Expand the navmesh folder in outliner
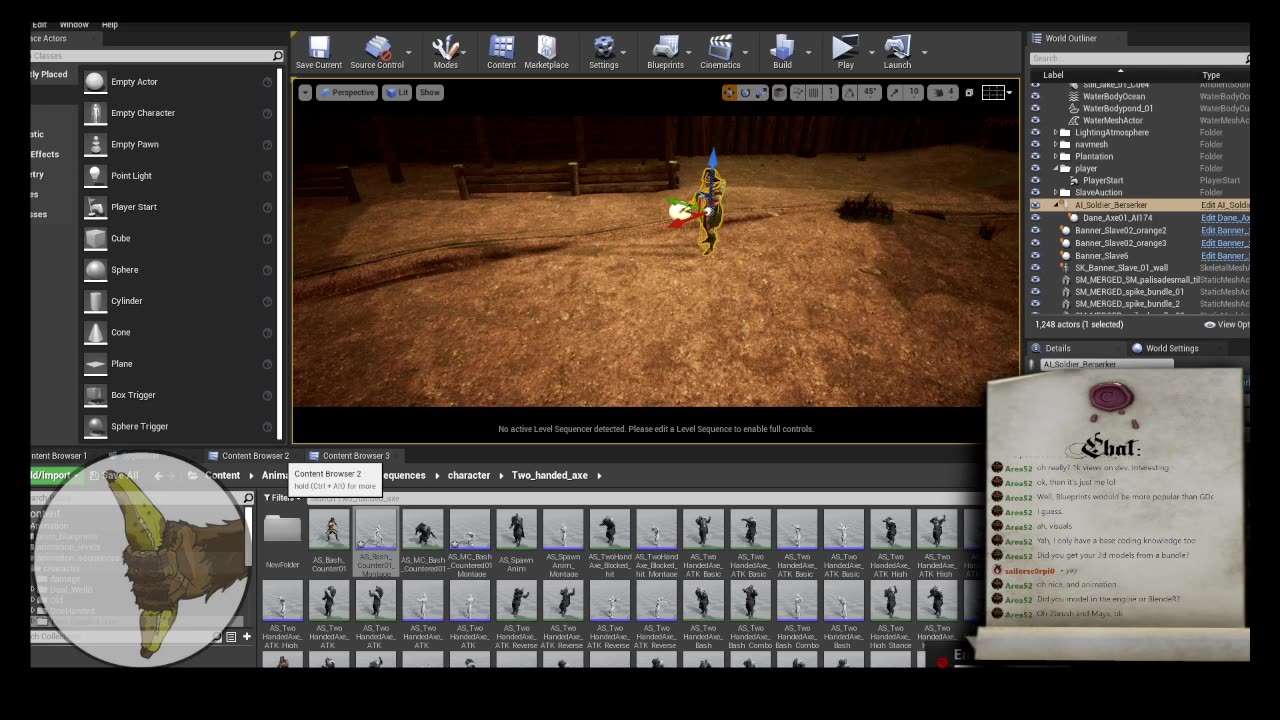The height and width of the screenshot is (720, 1280). pos(1055,144)
